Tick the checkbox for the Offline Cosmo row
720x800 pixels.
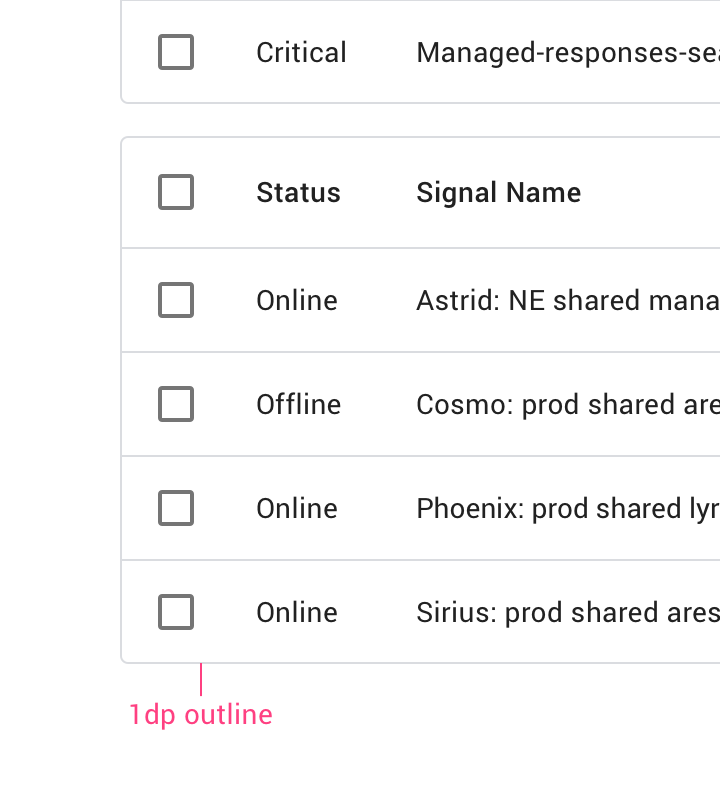click(176, 404)
